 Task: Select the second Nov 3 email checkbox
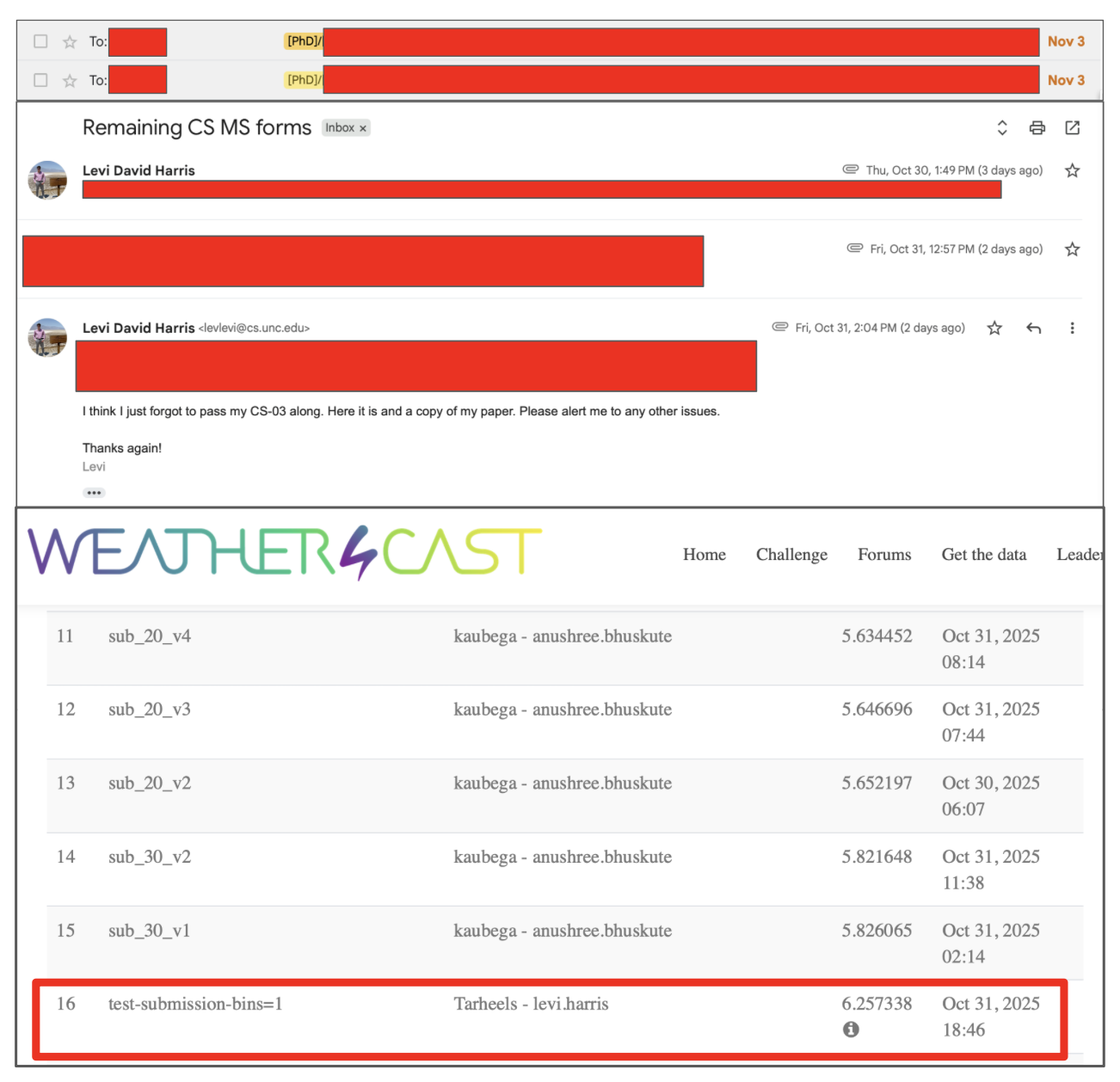click(40, 80)
